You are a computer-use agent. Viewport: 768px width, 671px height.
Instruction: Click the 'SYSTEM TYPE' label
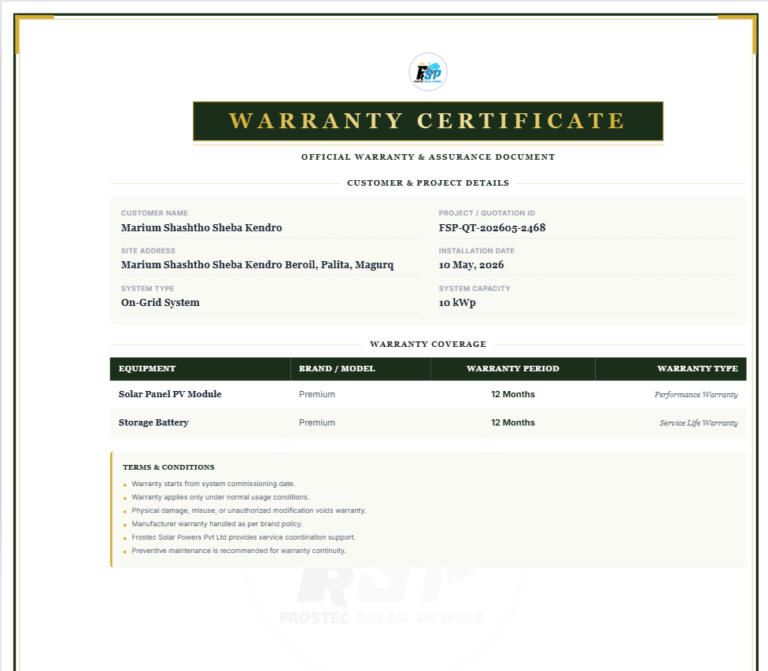147,288
